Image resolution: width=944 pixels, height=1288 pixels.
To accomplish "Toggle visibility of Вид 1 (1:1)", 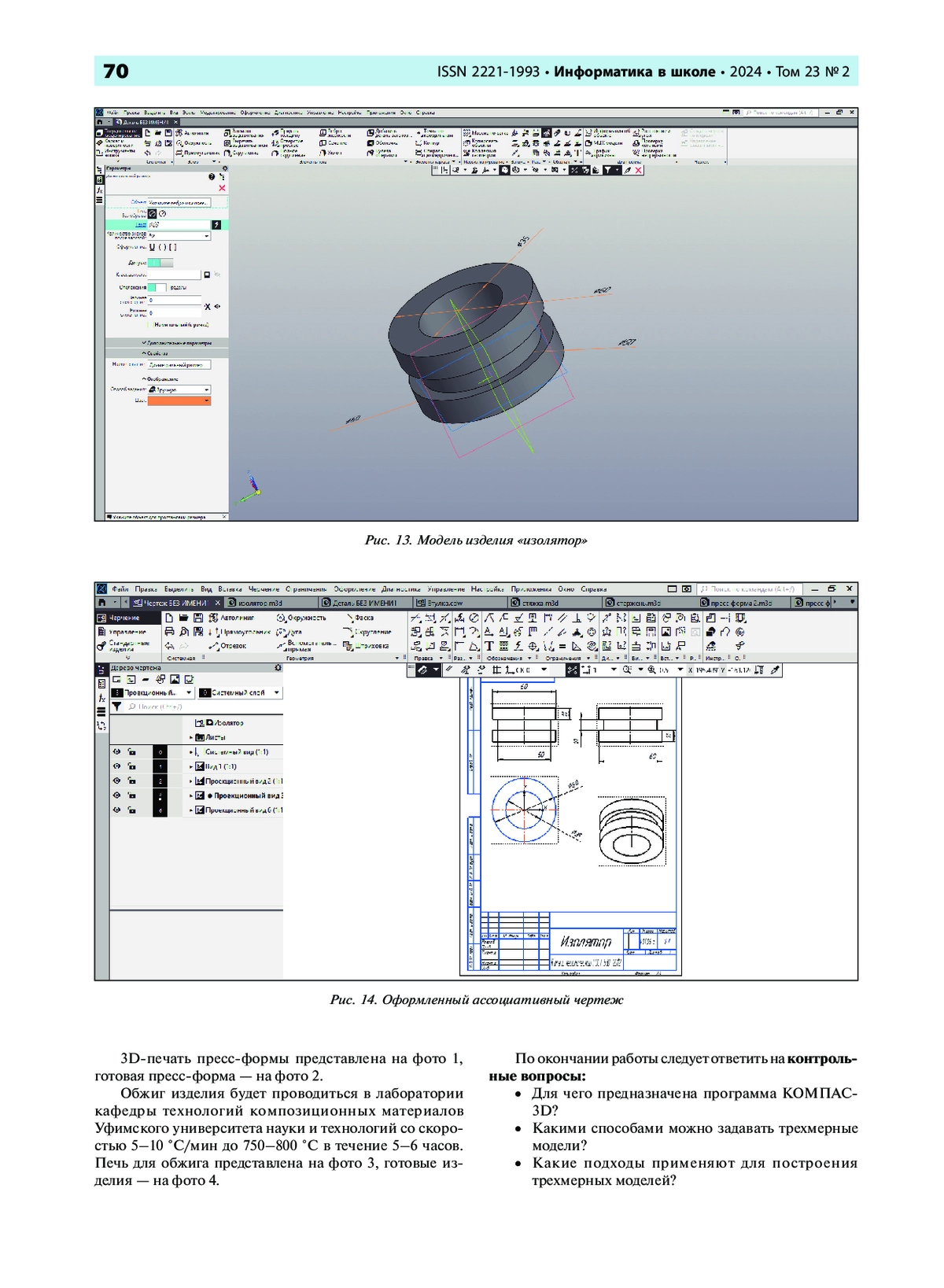I will tap(117, 766).
